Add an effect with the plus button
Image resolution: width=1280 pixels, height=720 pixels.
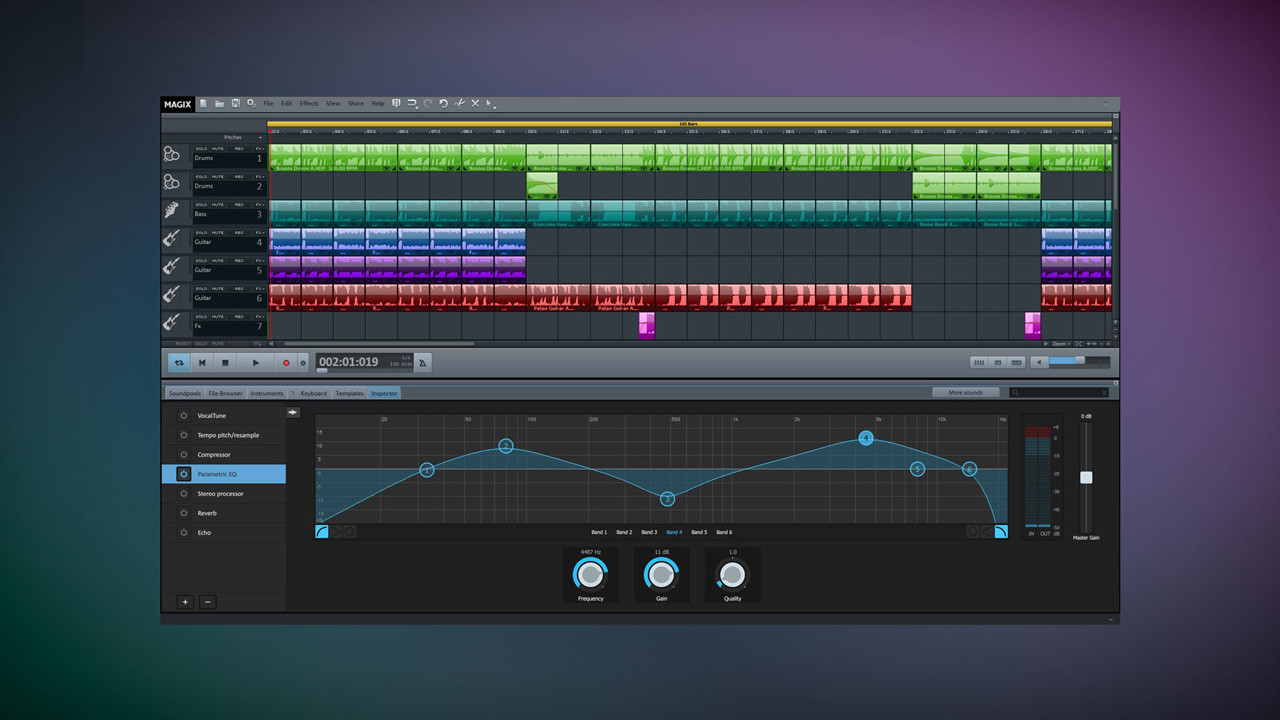coord(185,602)
